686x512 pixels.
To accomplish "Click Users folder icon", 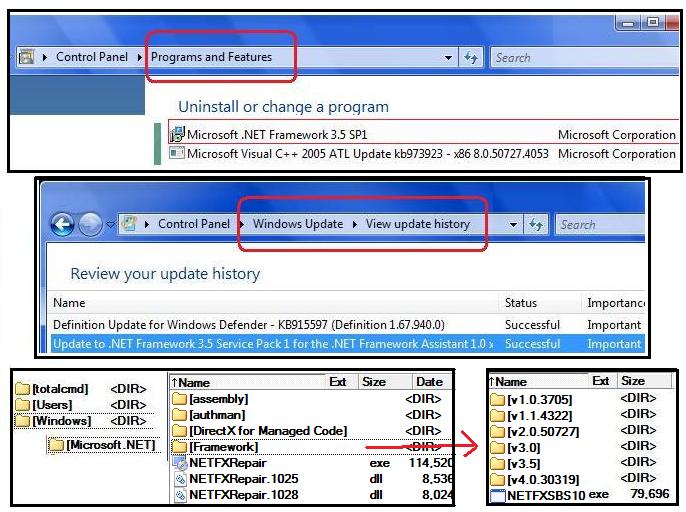I will pyautogui.click(x=22, y=405).
